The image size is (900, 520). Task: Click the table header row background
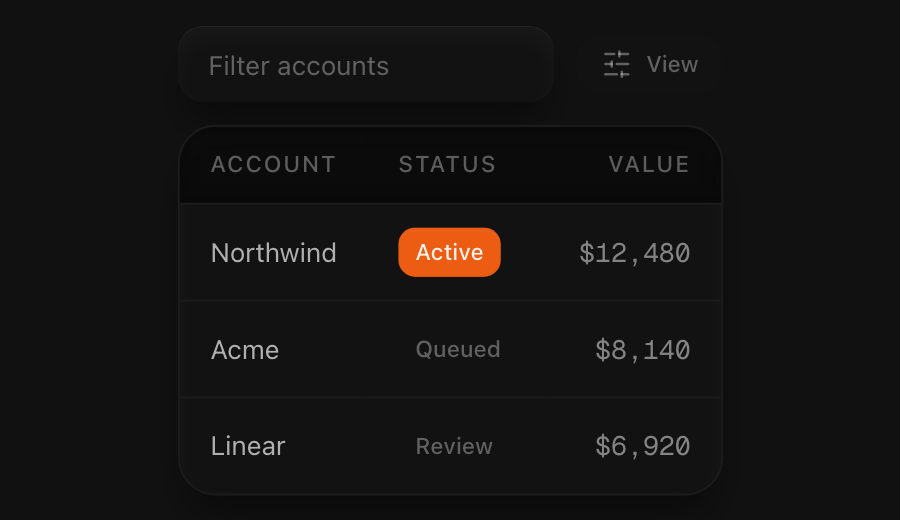tap(451, 165)
